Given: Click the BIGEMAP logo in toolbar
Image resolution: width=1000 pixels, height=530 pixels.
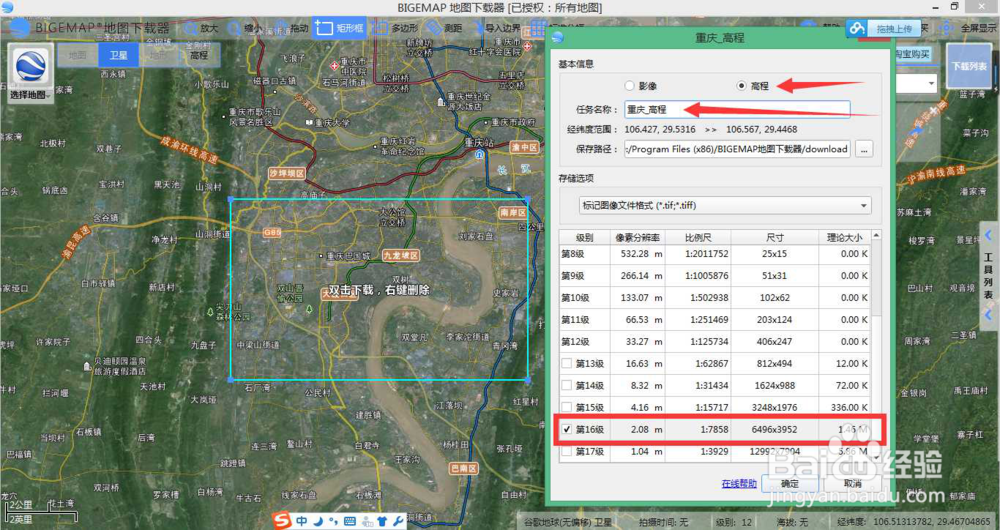Looking at the screenshot, I should (x=20, y=28).
